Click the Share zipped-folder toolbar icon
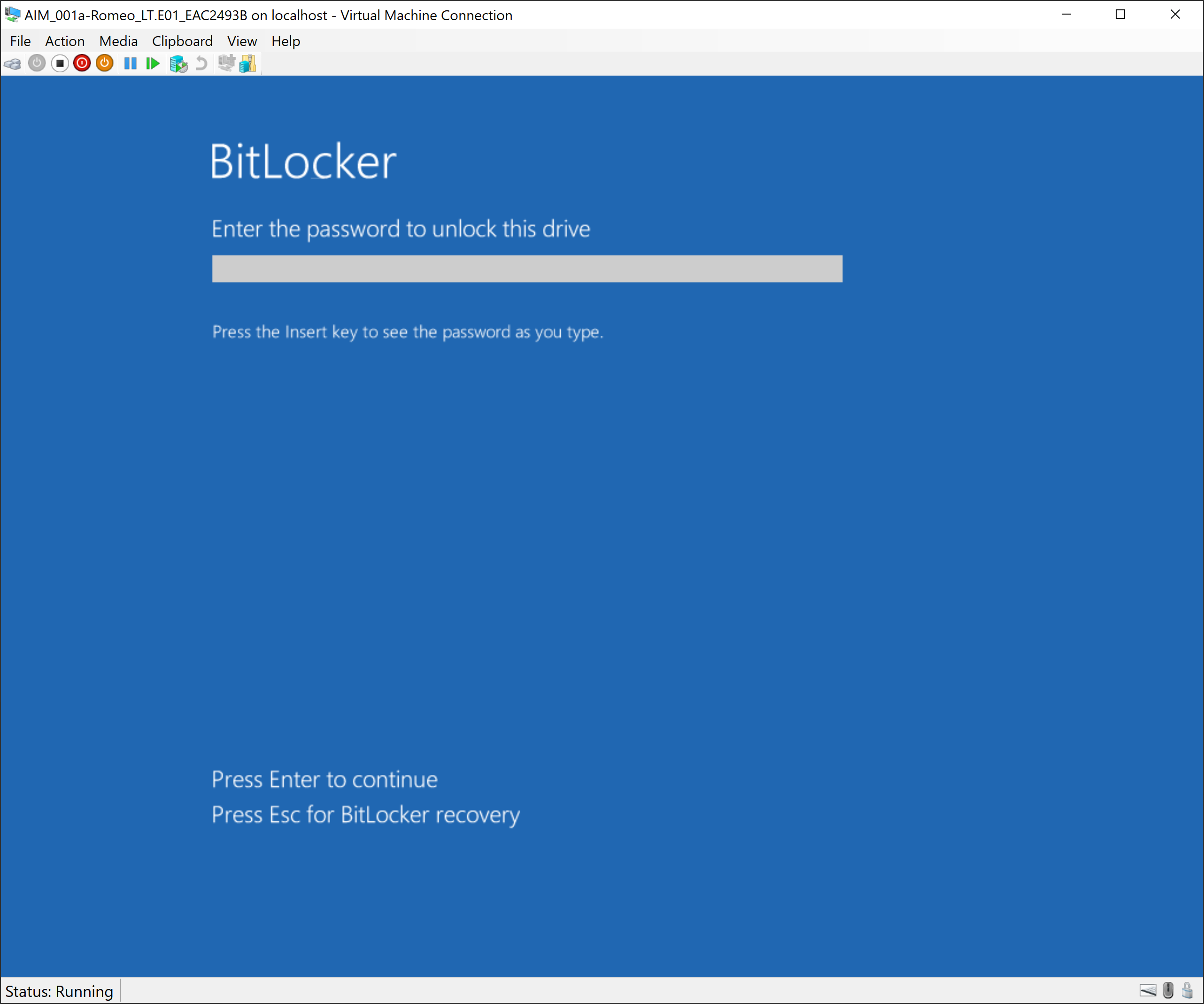1204x1004 pixels. [247, 64]
